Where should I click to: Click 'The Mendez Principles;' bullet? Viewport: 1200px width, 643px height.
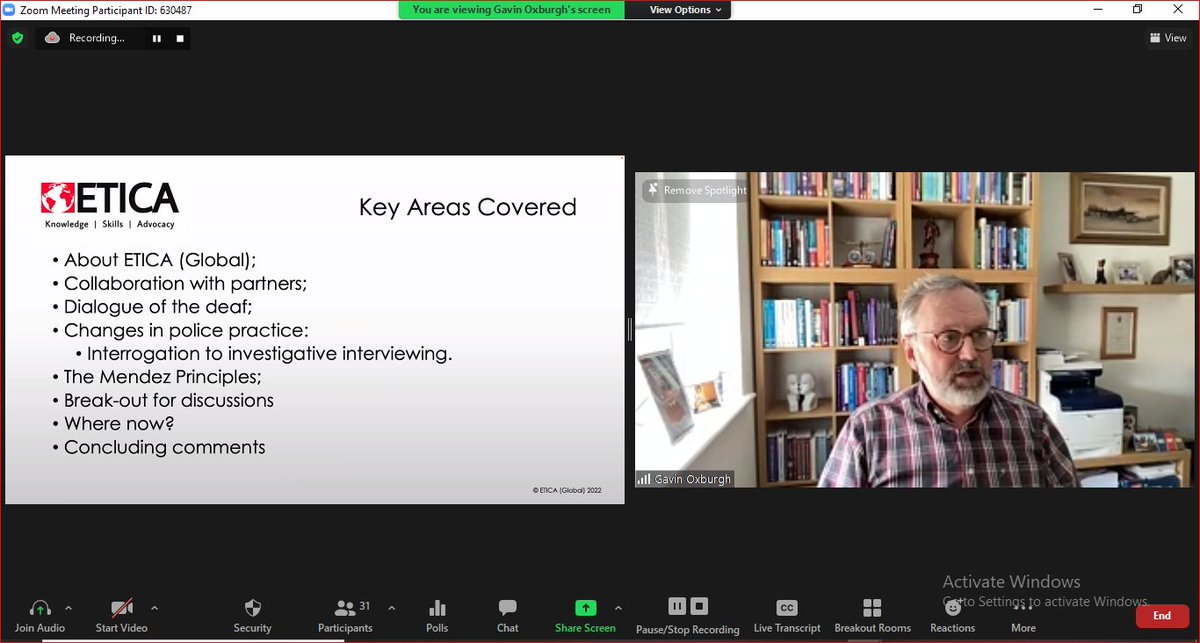click(x=163, y=377)
